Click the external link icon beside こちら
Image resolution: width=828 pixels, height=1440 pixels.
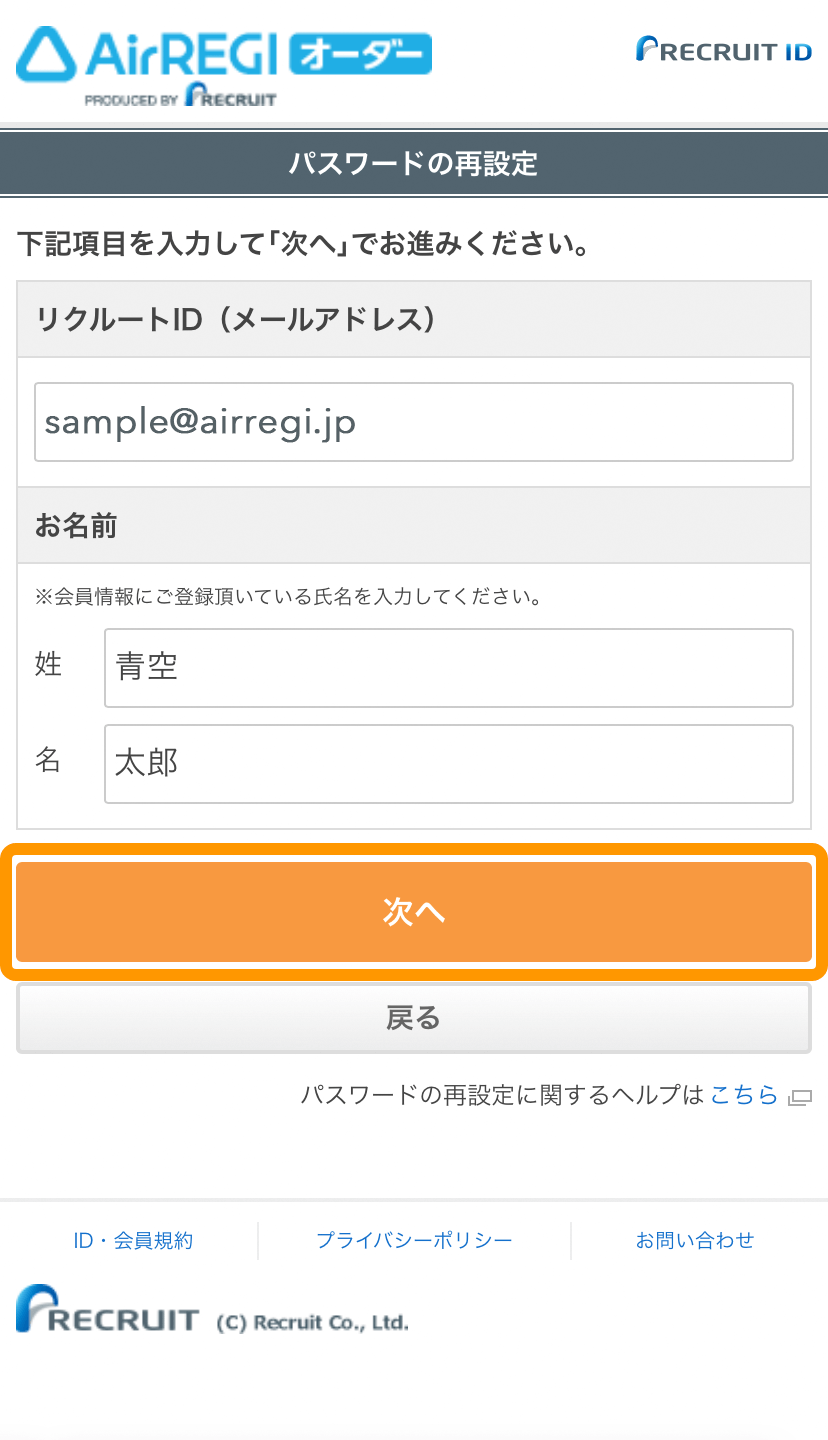point(799,1097)
